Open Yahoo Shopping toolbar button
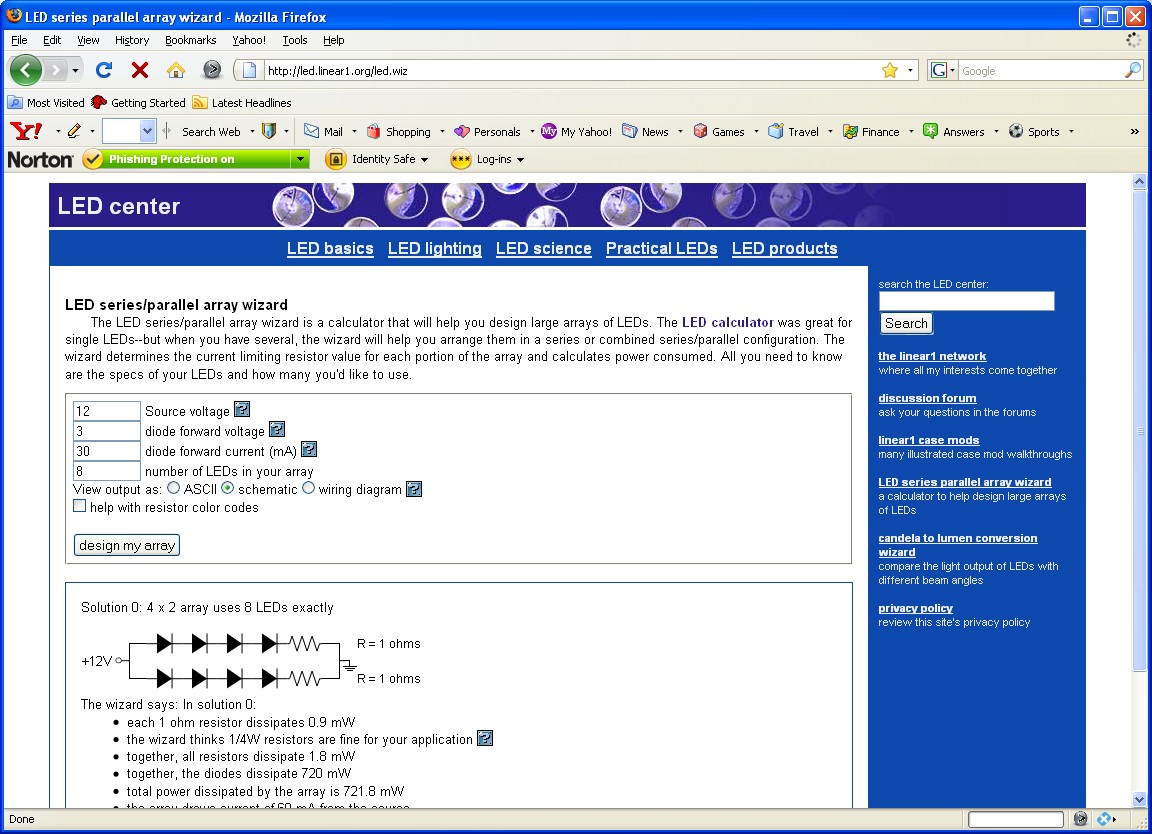 399,132
